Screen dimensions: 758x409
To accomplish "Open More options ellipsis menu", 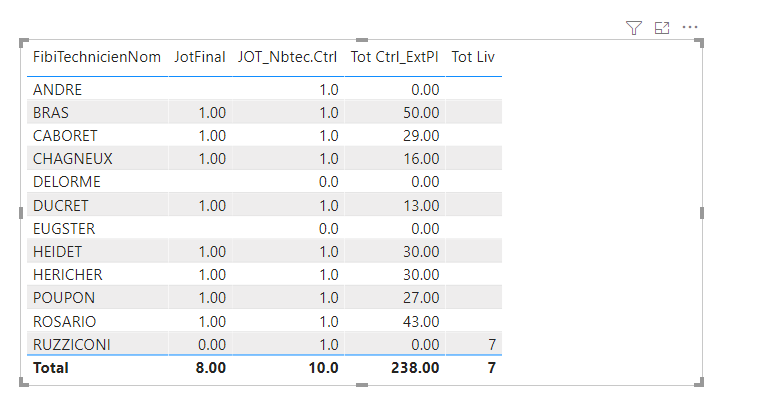I will point(690,27).
